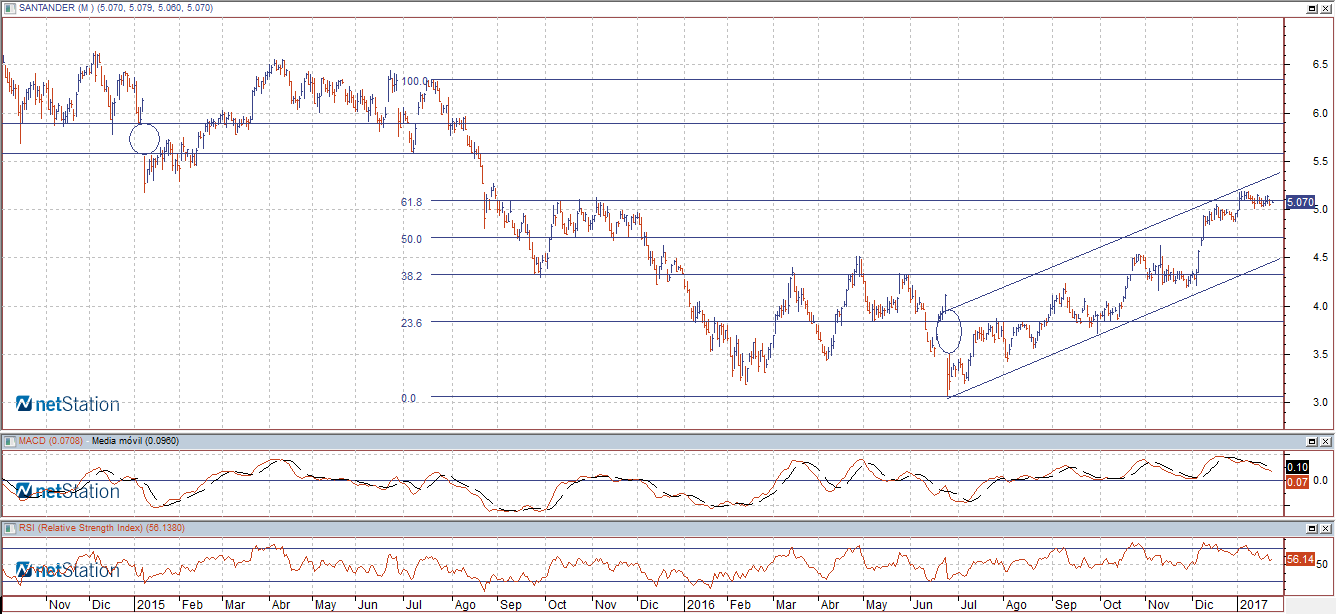Image resolution: width=1336 pixels, height=614 pixels.
Task: Click the 56.14 RSI value tag
Action: pos(1300,559)
